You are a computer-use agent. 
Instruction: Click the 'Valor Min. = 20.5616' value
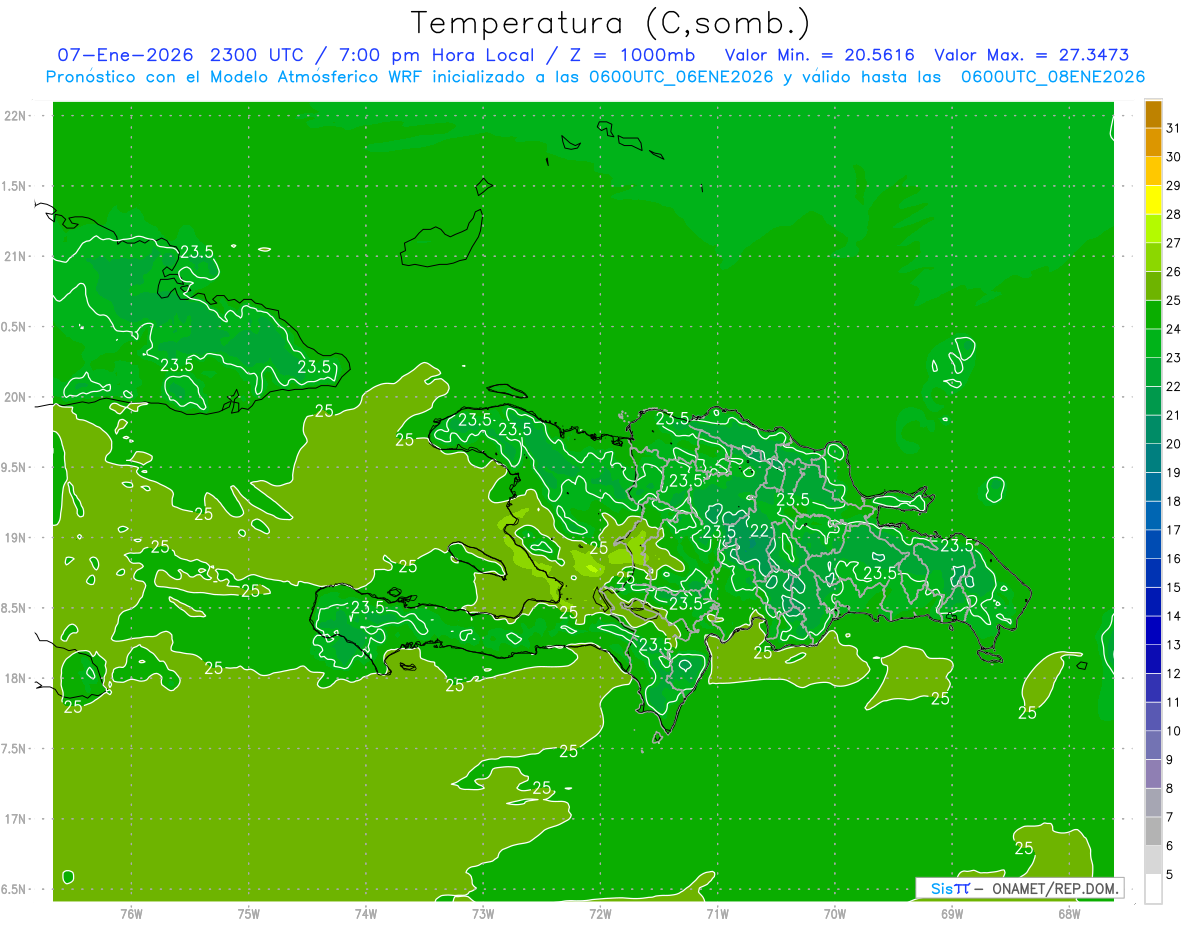(x=819, y=55)
